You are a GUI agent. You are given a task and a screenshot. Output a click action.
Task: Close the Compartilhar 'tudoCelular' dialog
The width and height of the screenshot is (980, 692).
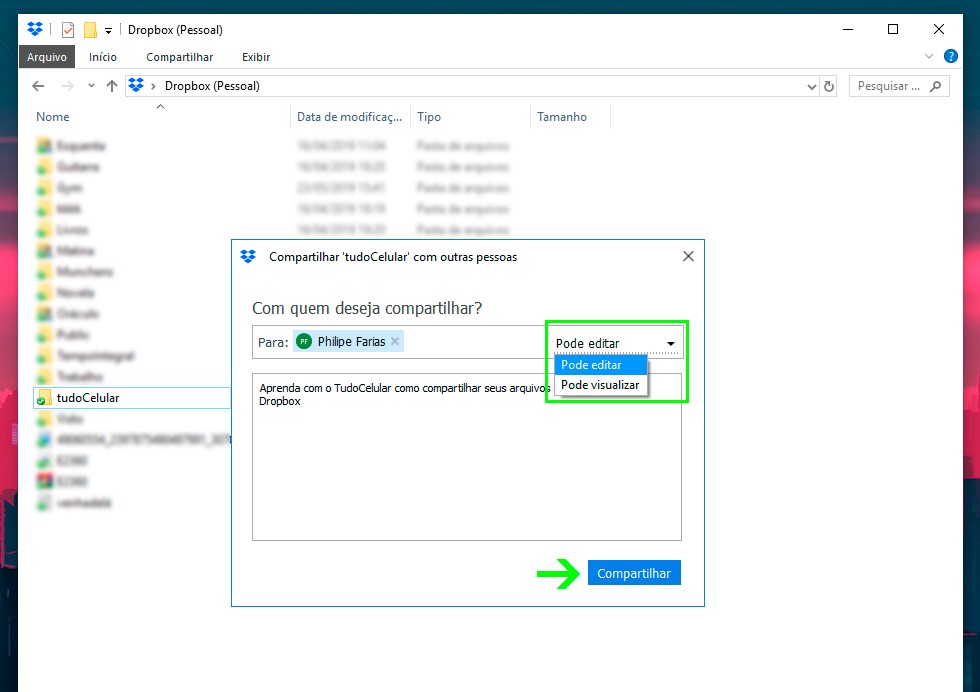(688, 256)
